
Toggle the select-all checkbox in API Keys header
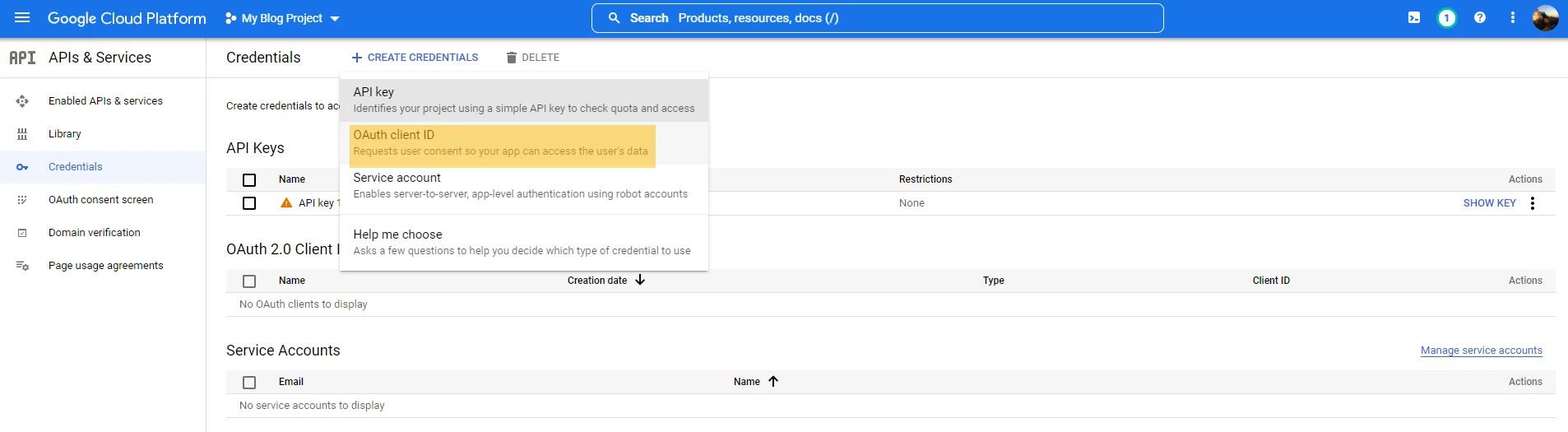point(249,179)
